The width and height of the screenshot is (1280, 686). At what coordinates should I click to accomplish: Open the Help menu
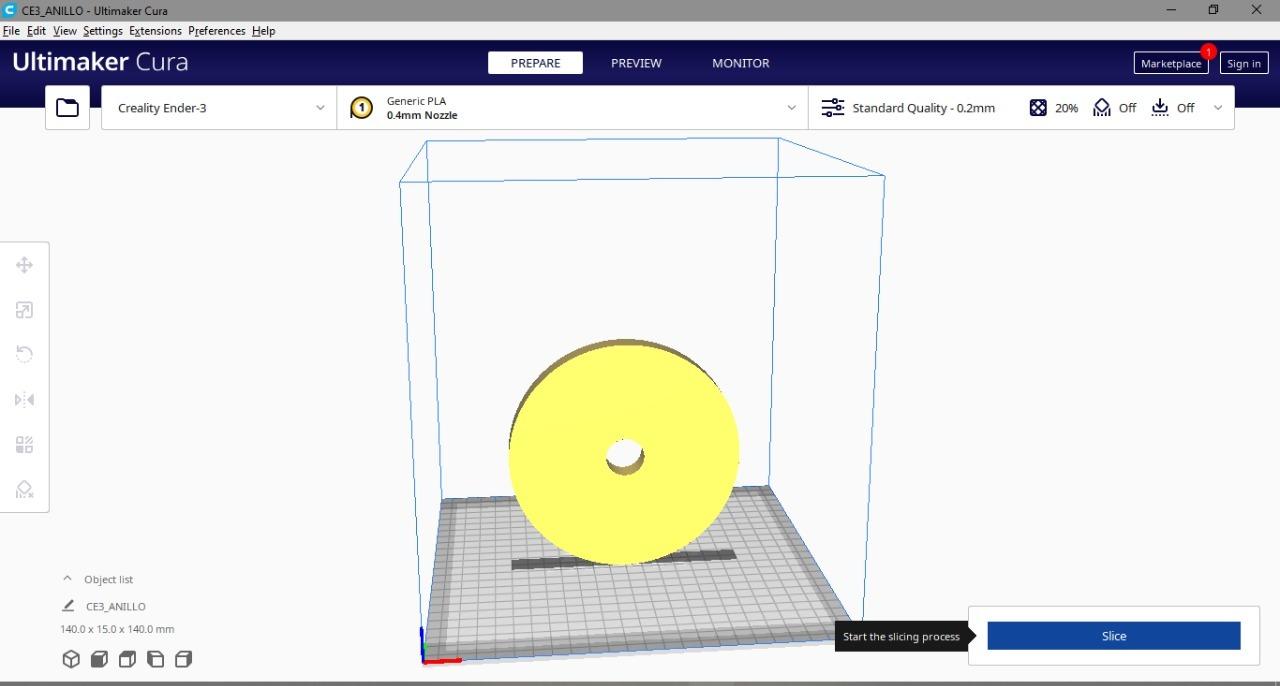point(263,31)
